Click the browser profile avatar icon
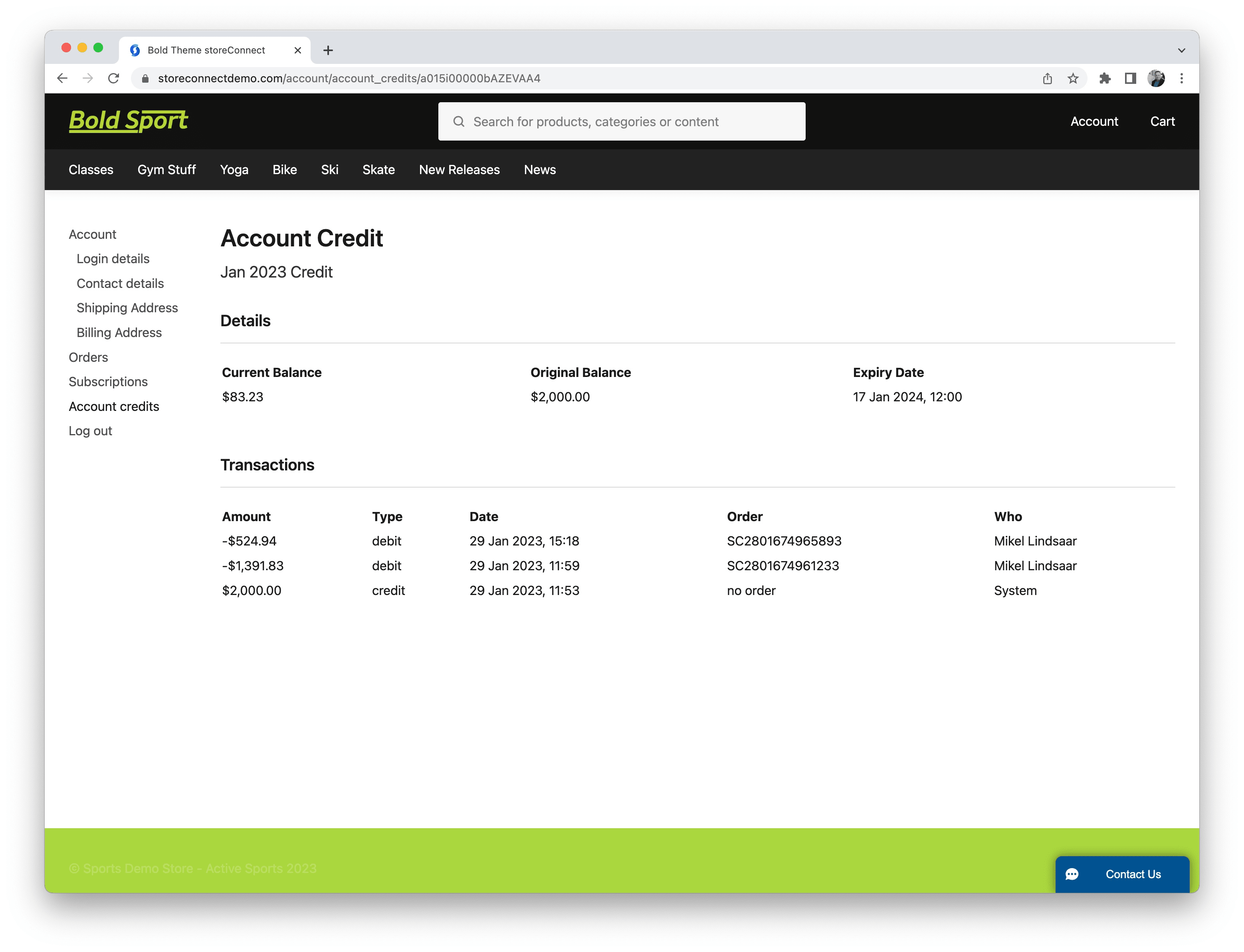 click(x=1157, y=78)
